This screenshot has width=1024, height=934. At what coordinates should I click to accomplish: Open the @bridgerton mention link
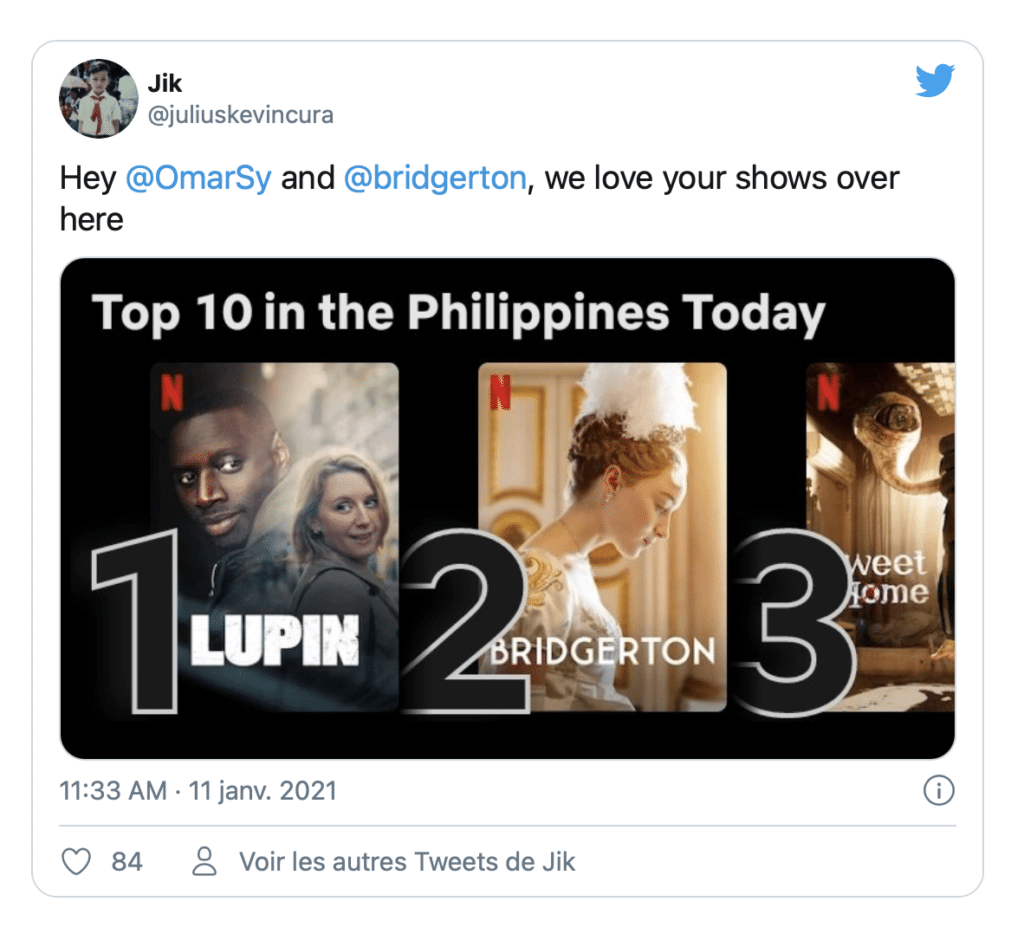435,178
